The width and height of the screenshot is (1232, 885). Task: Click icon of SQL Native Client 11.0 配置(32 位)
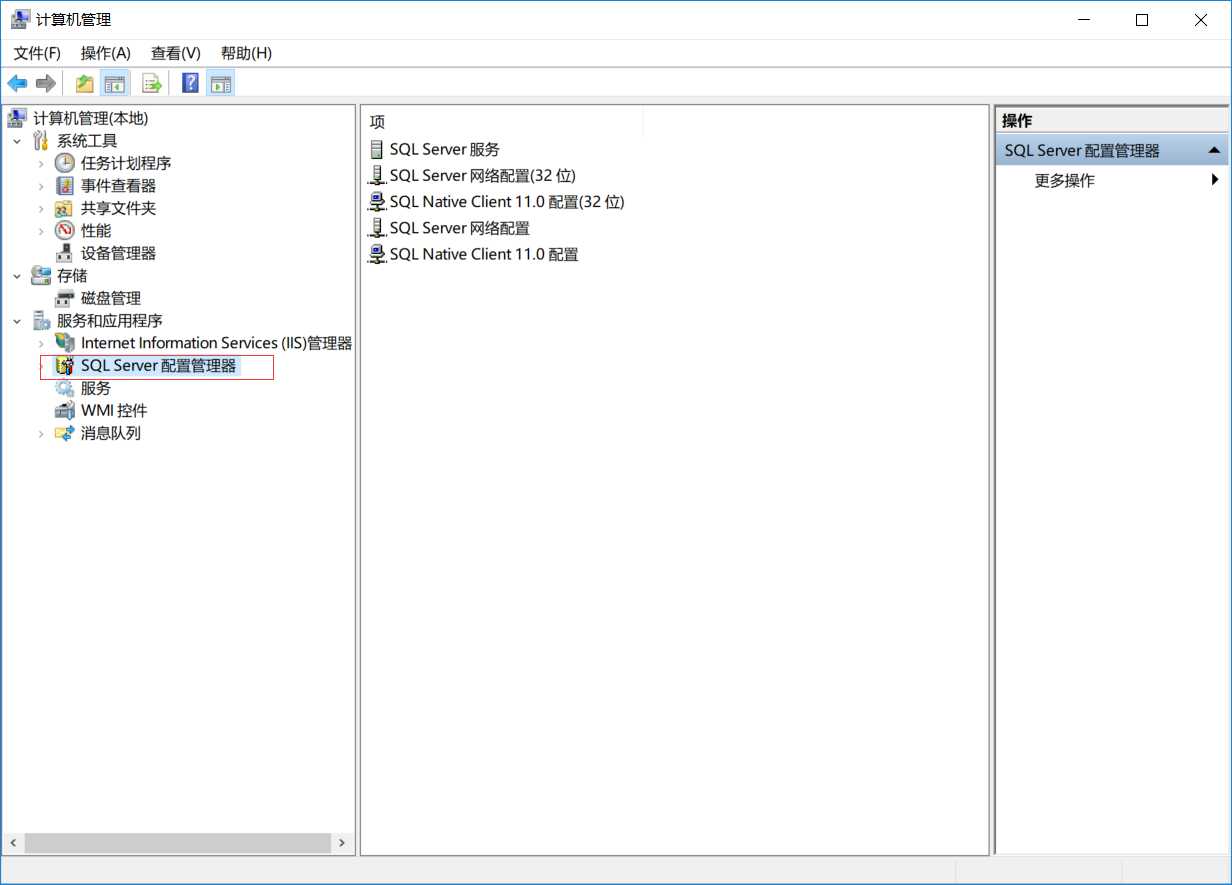pos(377,201)
